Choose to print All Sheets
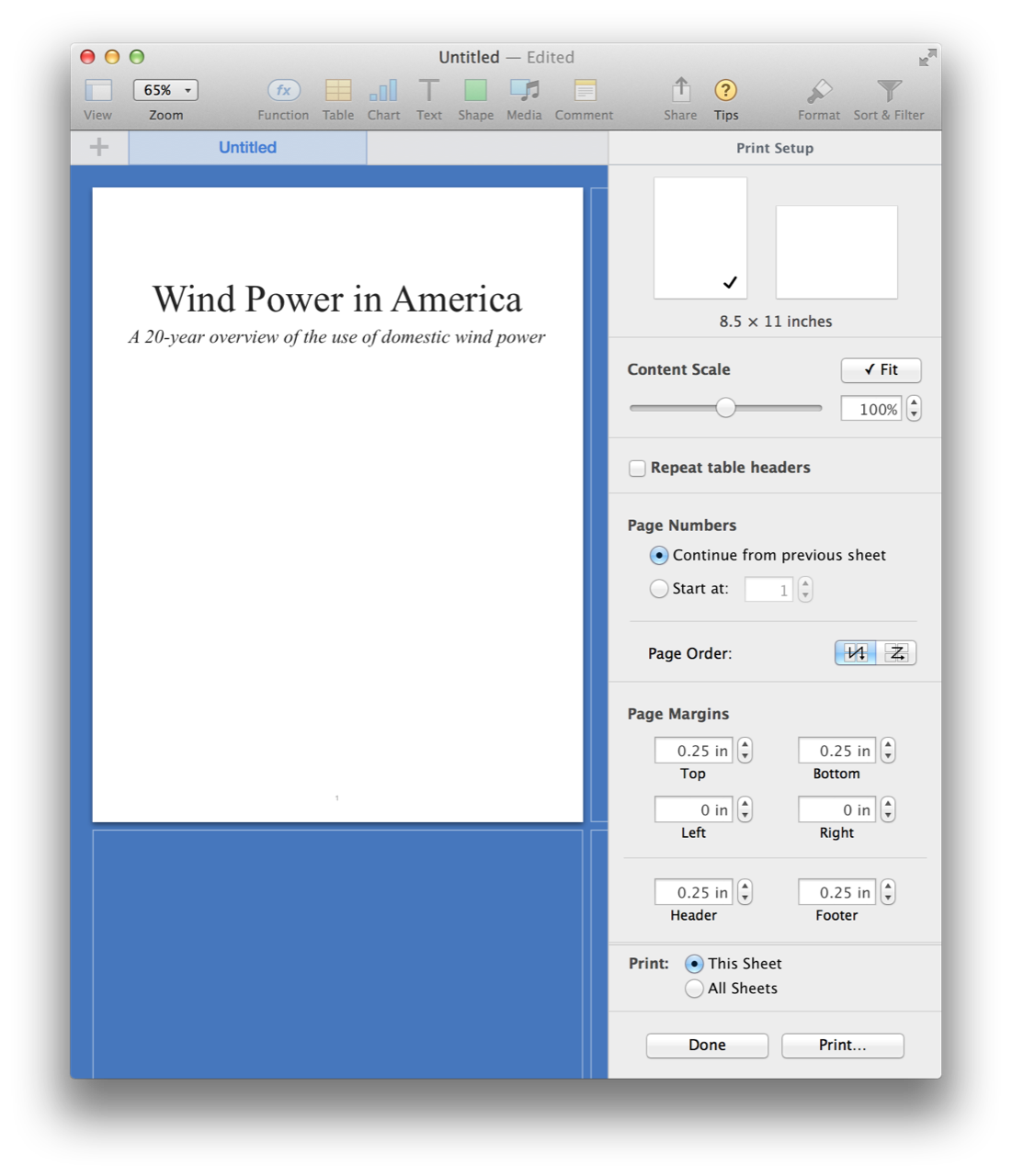Image resolution: width=1012 pixels, height=1176 pixels. [695, 989]
